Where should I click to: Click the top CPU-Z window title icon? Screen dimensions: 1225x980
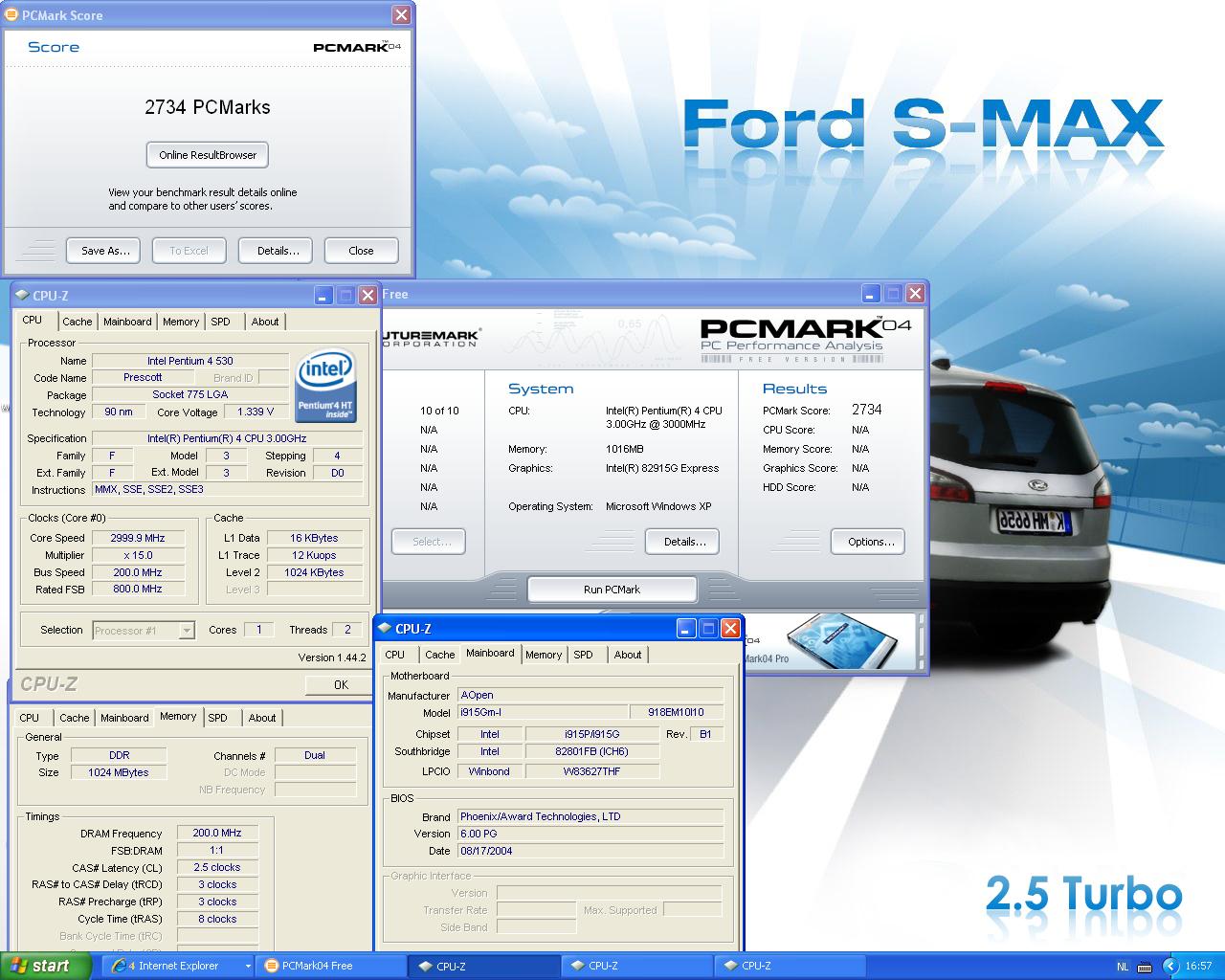coord(22,296)
